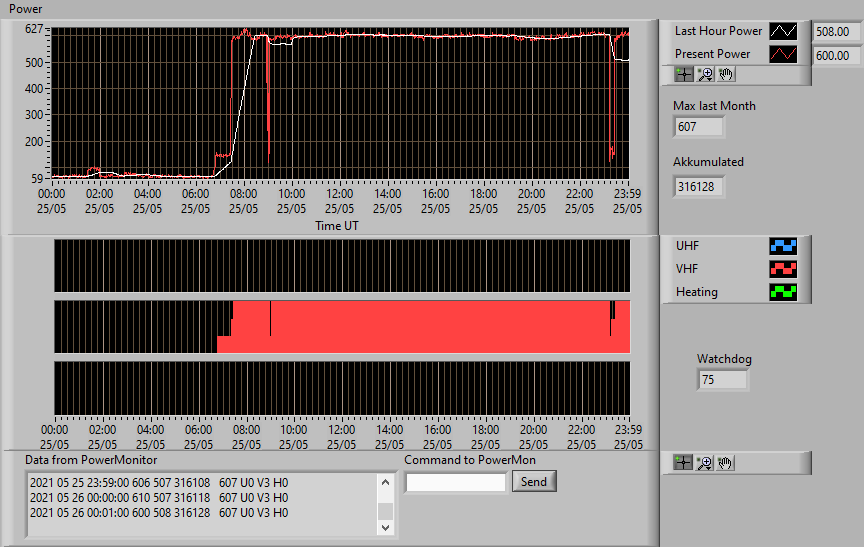The height and width of the screenshot is (547, 864).
Task: Select the upper graph cursor crosshair tool
Action: coord(684,74)
